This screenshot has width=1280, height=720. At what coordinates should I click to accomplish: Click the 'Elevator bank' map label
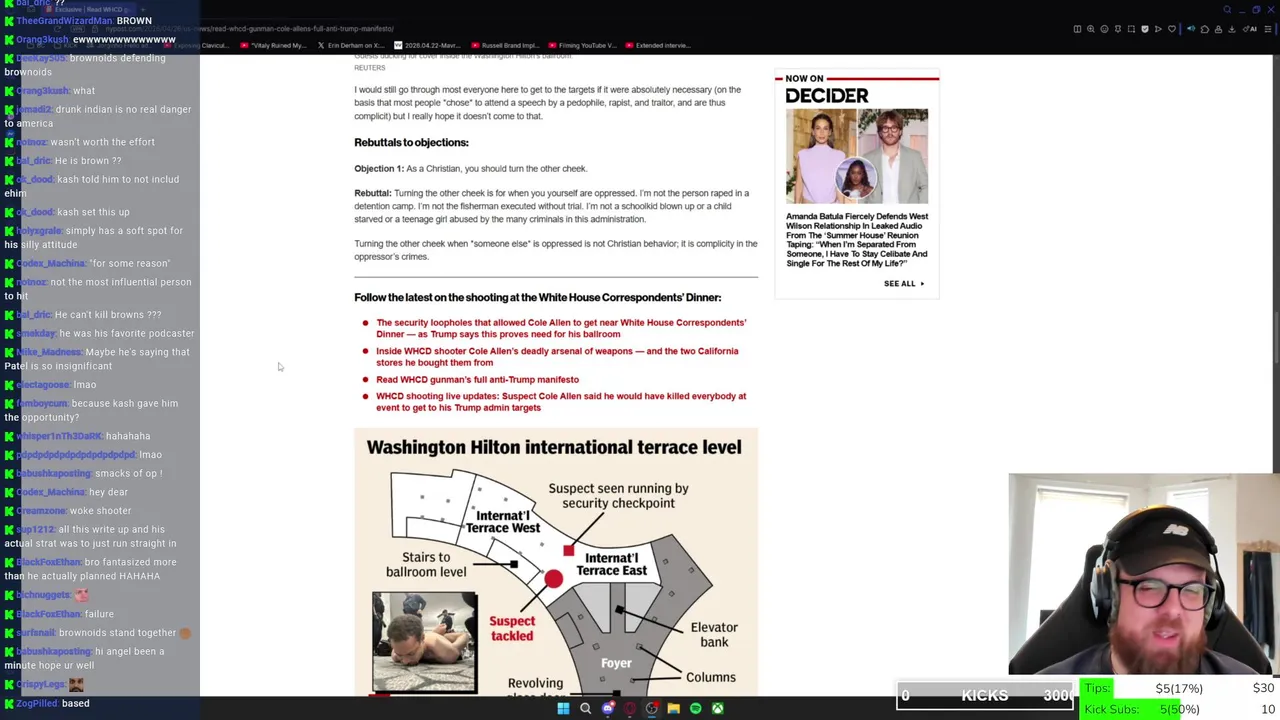(714, 634)
